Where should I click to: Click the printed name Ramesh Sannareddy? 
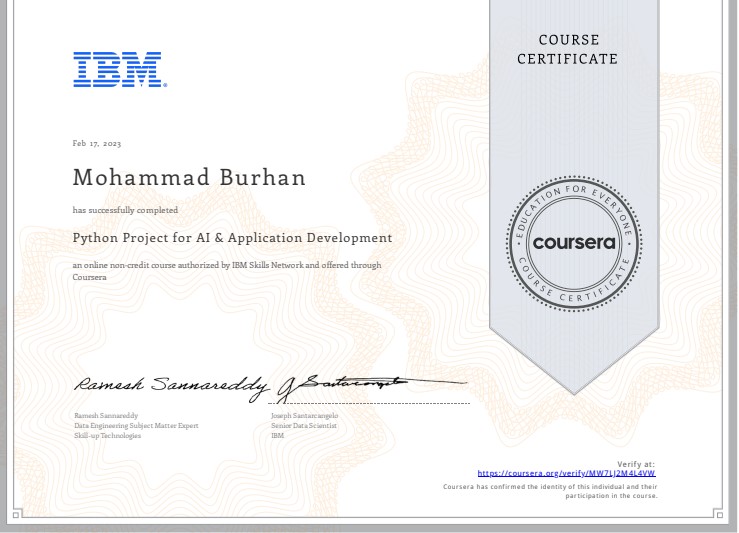[x=106, y=415]
